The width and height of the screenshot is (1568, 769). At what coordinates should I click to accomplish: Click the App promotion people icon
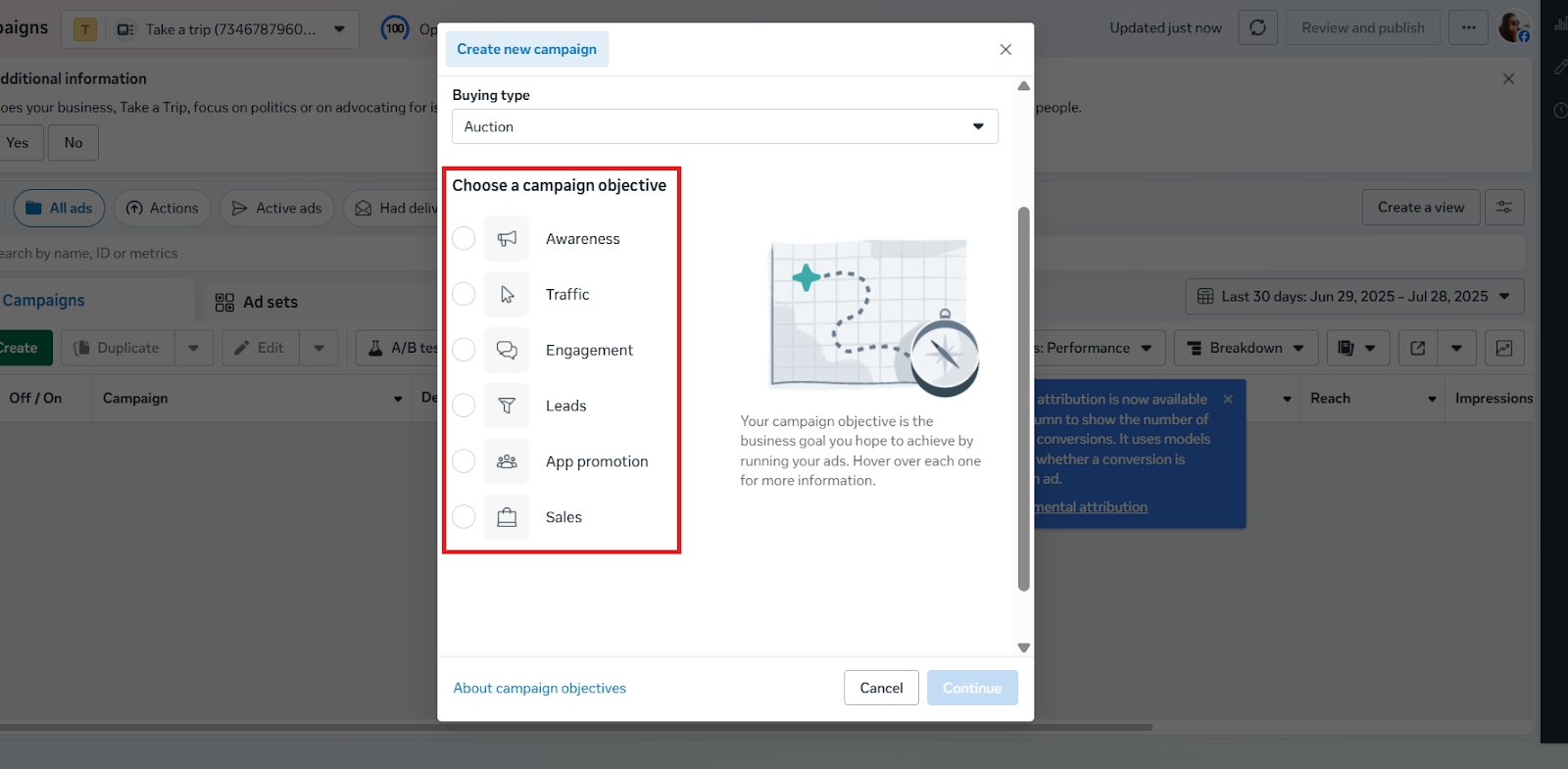click(507, 461)
